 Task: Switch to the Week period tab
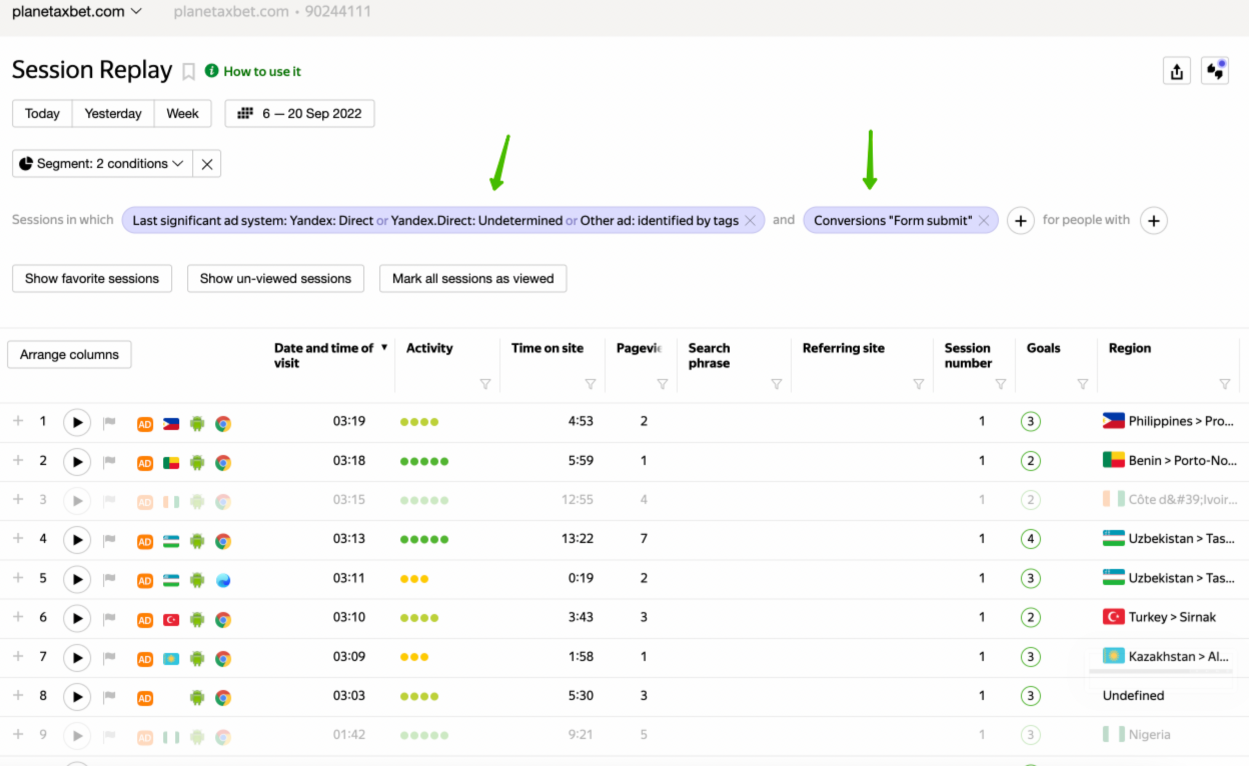pyautogui.click(x=182, y=114)
